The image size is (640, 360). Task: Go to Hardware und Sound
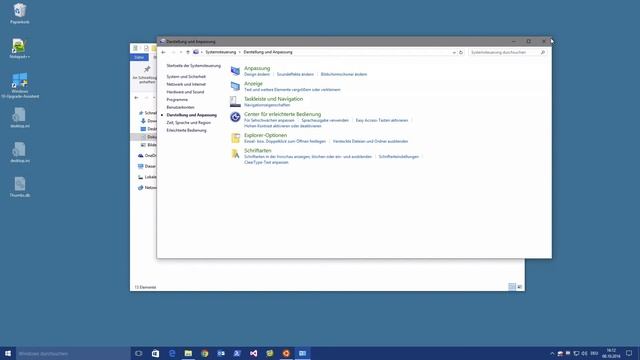coord(185,92)
